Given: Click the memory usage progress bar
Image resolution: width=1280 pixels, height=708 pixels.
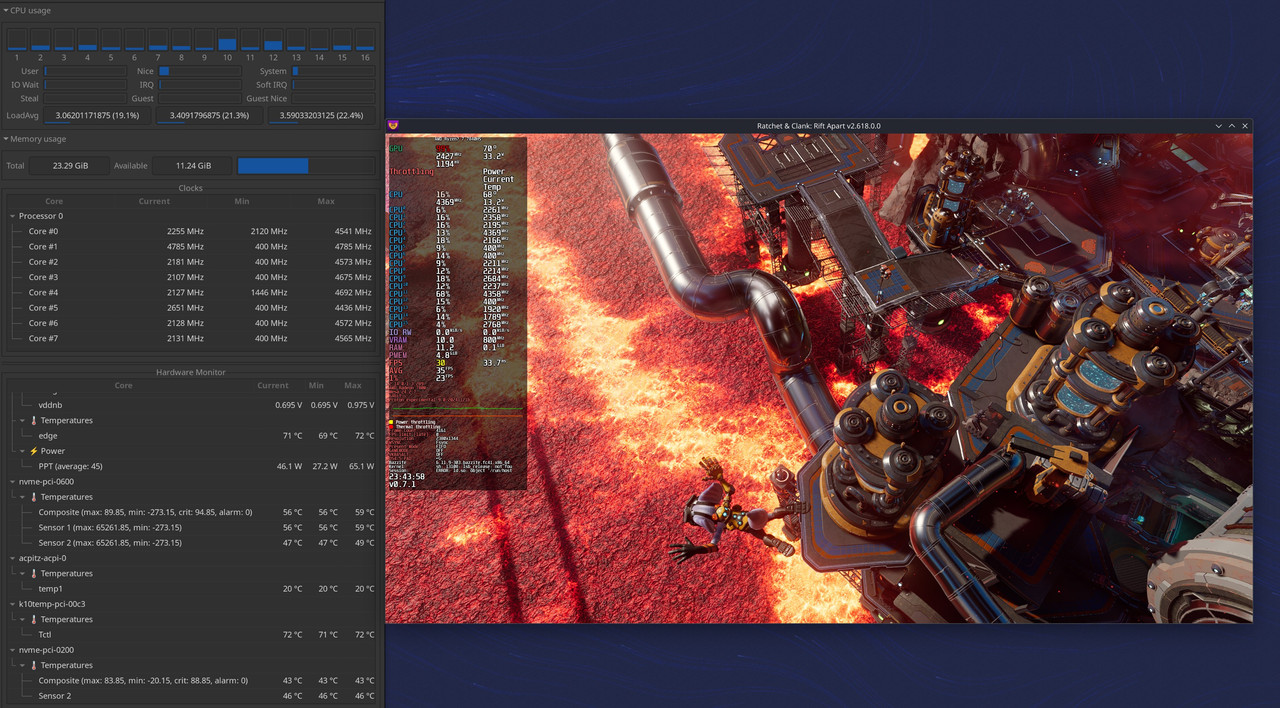Looking at the screenshot, I should point(306,166).
